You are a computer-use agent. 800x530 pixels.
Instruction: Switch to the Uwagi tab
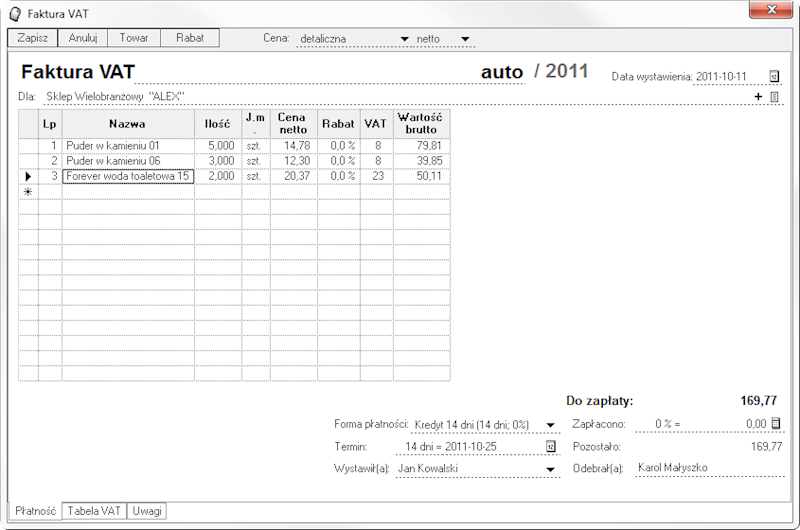point(147,510)
